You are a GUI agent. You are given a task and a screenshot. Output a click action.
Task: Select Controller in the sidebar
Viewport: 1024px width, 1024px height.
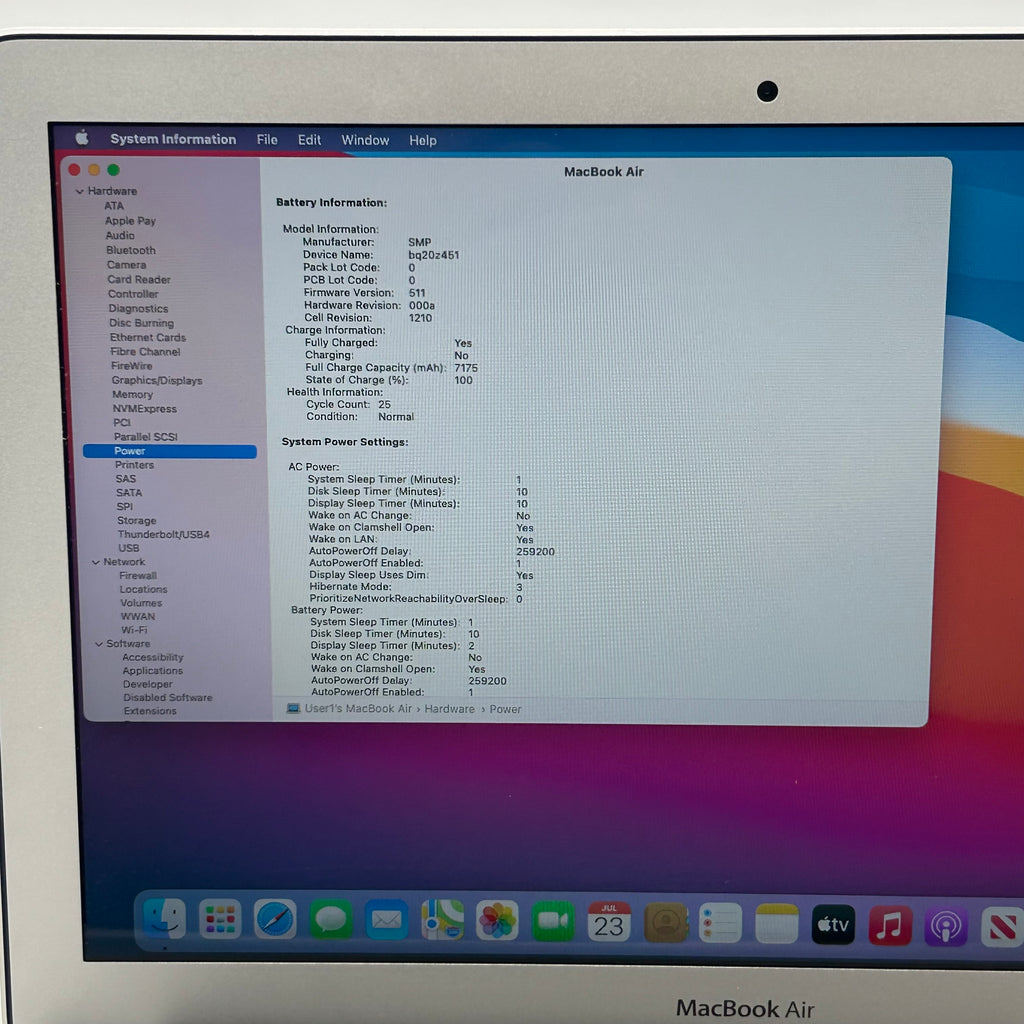point(133,294)
